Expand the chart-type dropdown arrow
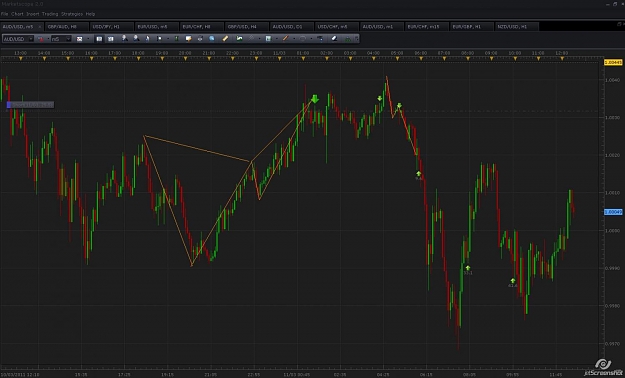This screenshot has height=378, width=625. point(48,39)
